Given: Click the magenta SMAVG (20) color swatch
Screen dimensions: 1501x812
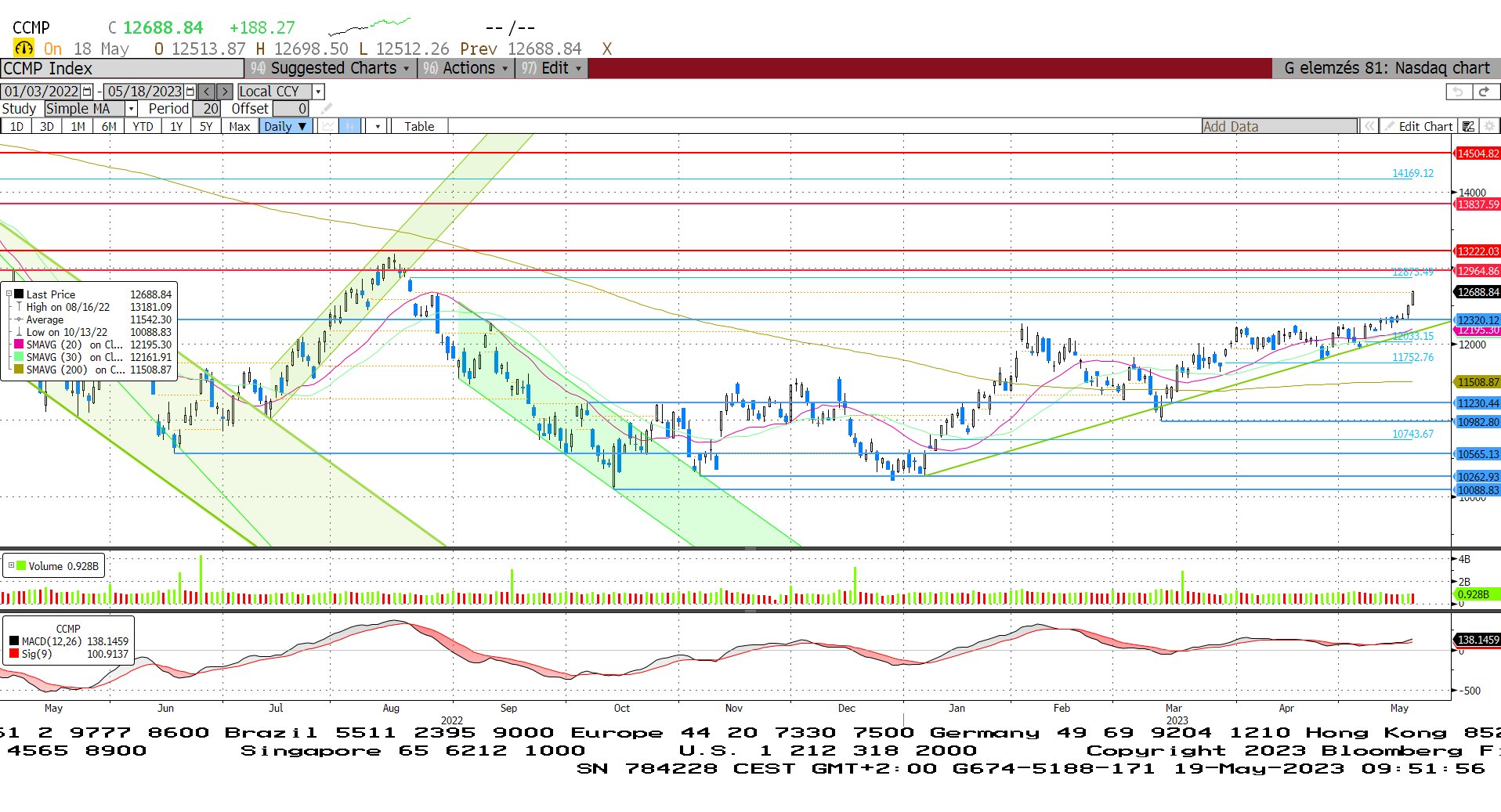Looking at the screenshot, I should (x=19, y=345).
